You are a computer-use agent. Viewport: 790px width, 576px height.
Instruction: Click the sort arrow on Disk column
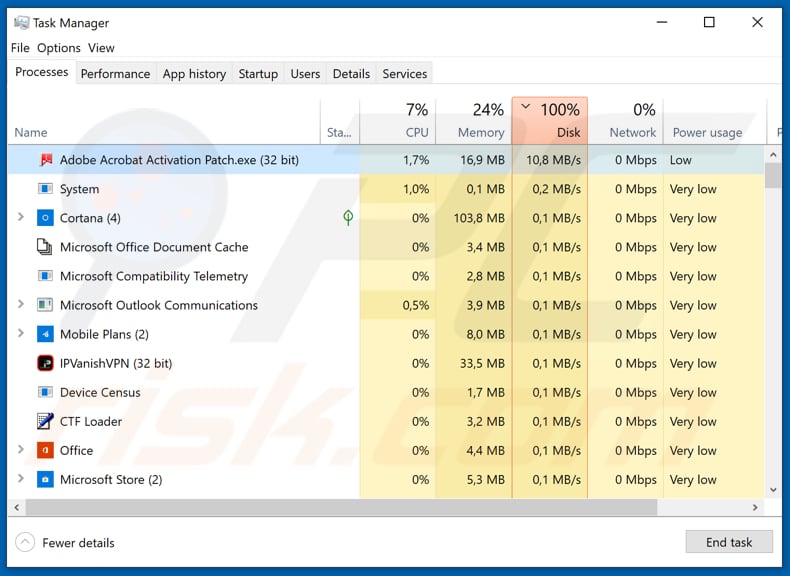click(x=525, y=106)
